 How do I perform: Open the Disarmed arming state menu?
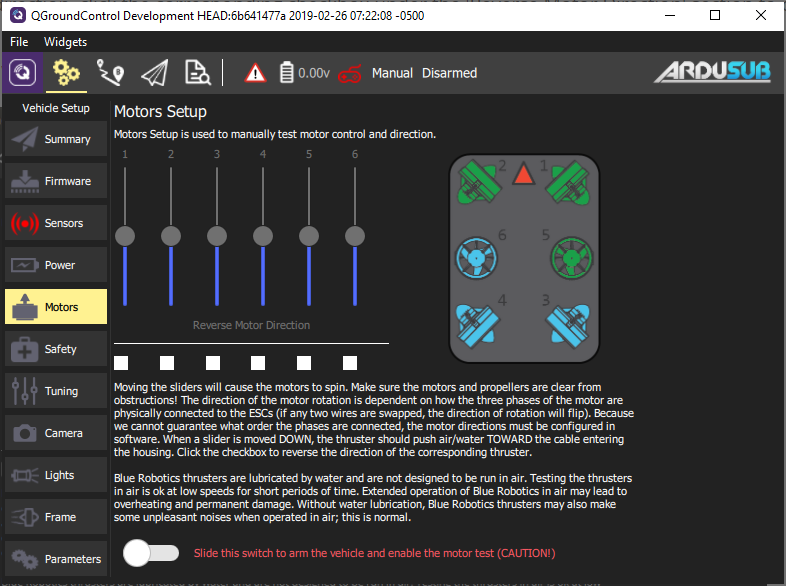point(449,73)
